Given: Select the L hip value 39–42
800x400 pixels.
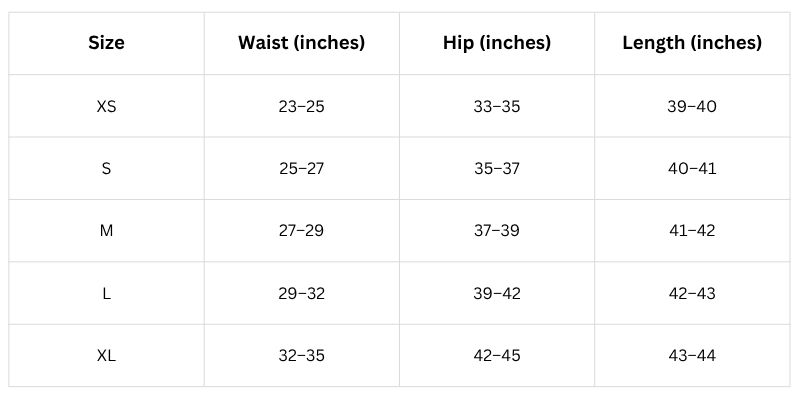Looking at the screenshot, I should [x=497, y=293].
